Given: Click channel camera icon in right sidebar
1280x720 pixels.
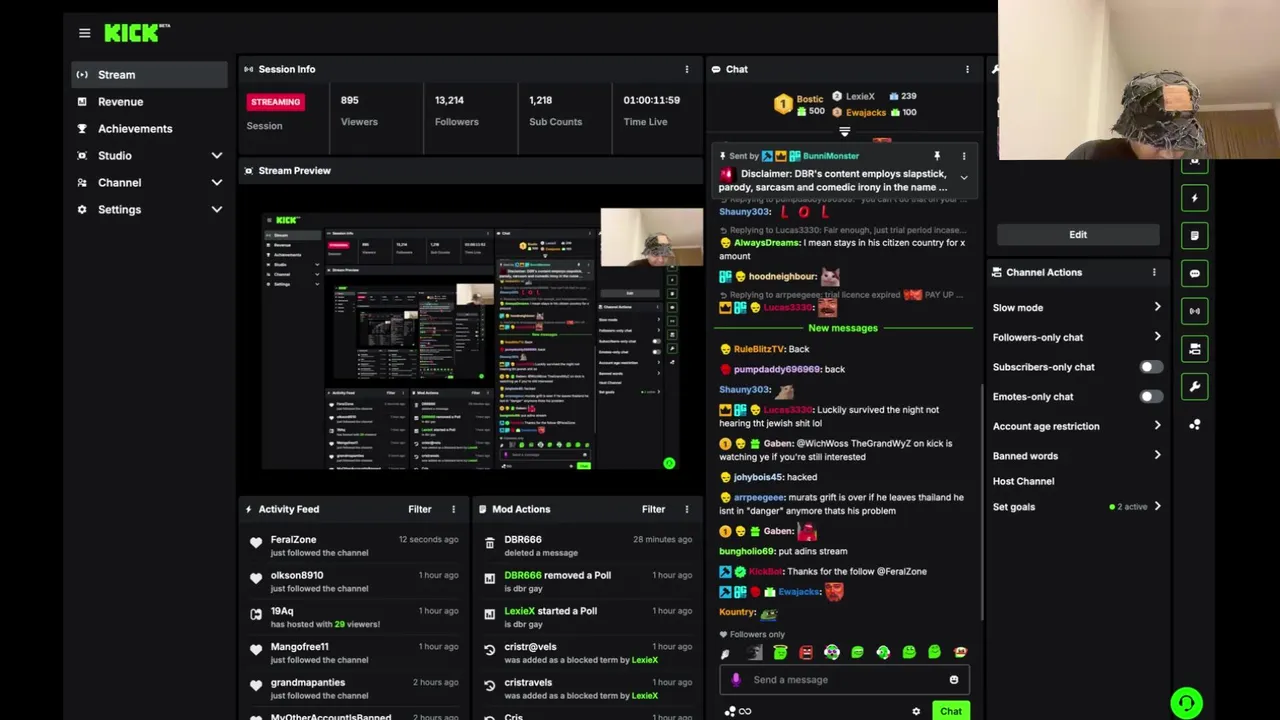Looking at the screenshot, I should [1194, 348].
